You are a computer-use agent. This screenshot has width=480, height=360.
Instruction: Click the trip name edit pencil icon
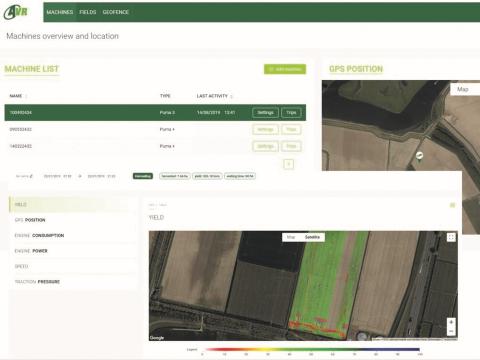(x=31, y=176)
